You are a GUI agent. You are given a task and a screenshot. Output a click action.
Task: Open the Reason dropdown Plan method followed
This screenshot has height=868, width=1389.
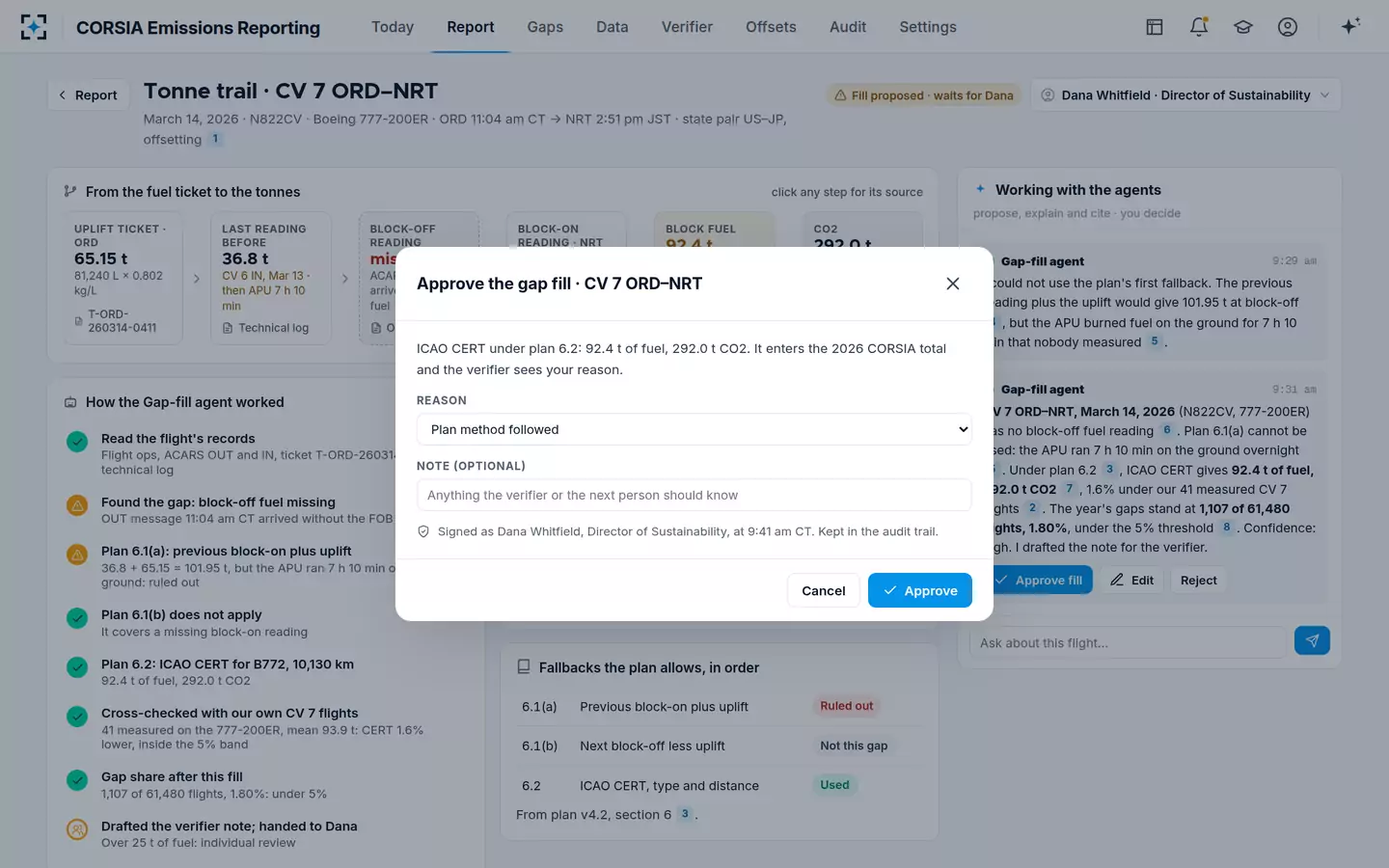(x=694, y=429)
